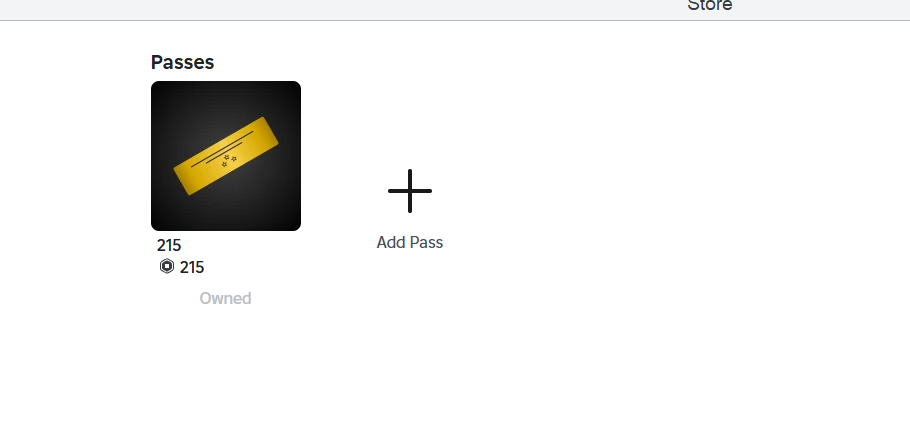This screenshot has width=910, height=447.
Task: Switch to the Store tab
Action: [709, 6]
